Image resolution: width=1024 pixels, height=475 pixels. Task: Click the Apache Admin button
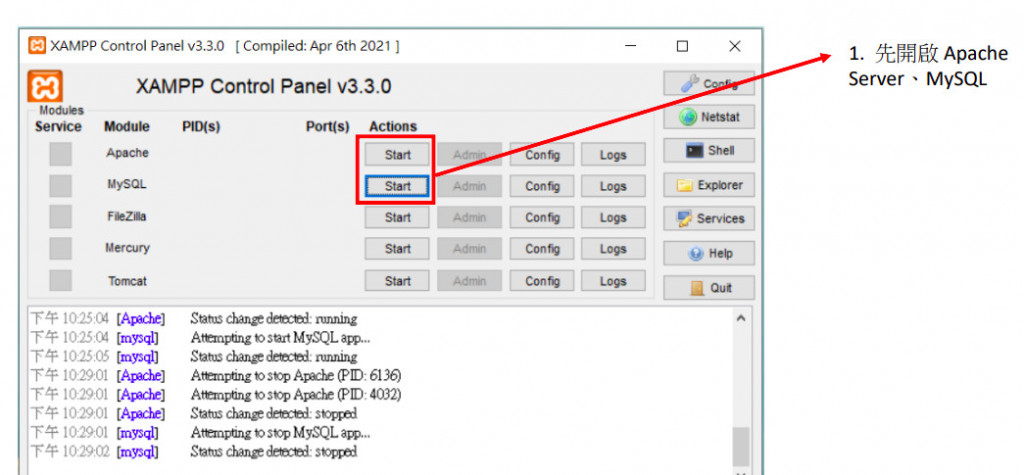coord(470,155)
